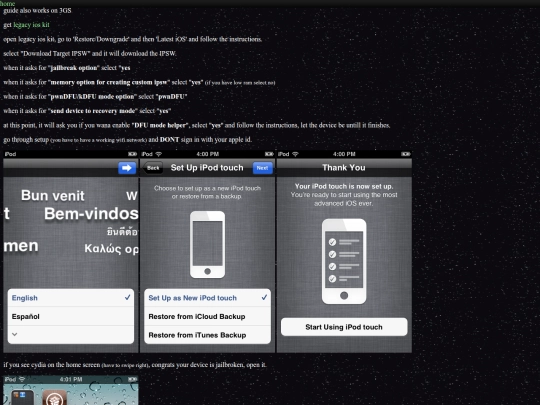This screenshot has height=405, width=540.
Task: Tap Start Using iPod touch button
Action: tap(344, 327)
